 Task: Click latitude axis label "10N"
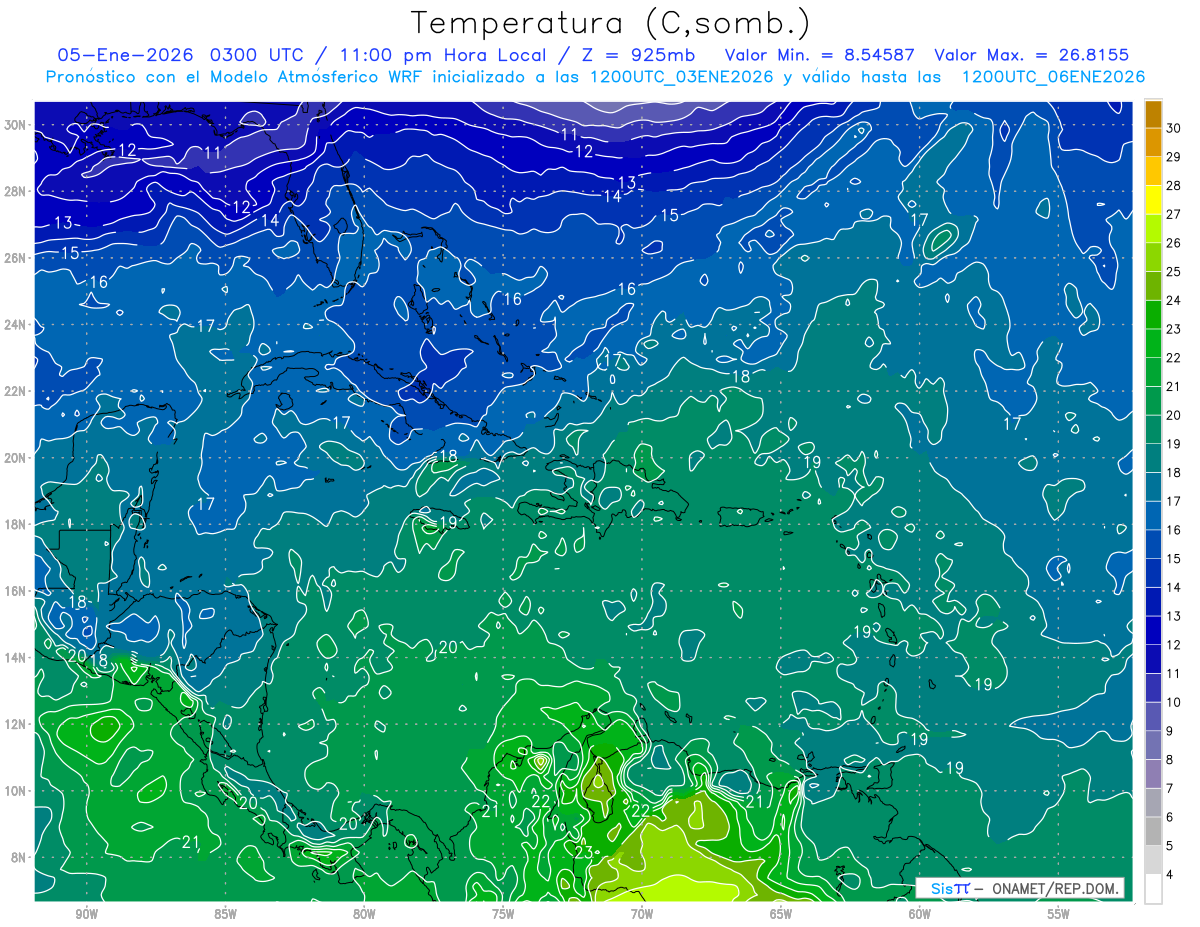pos(16,790)
